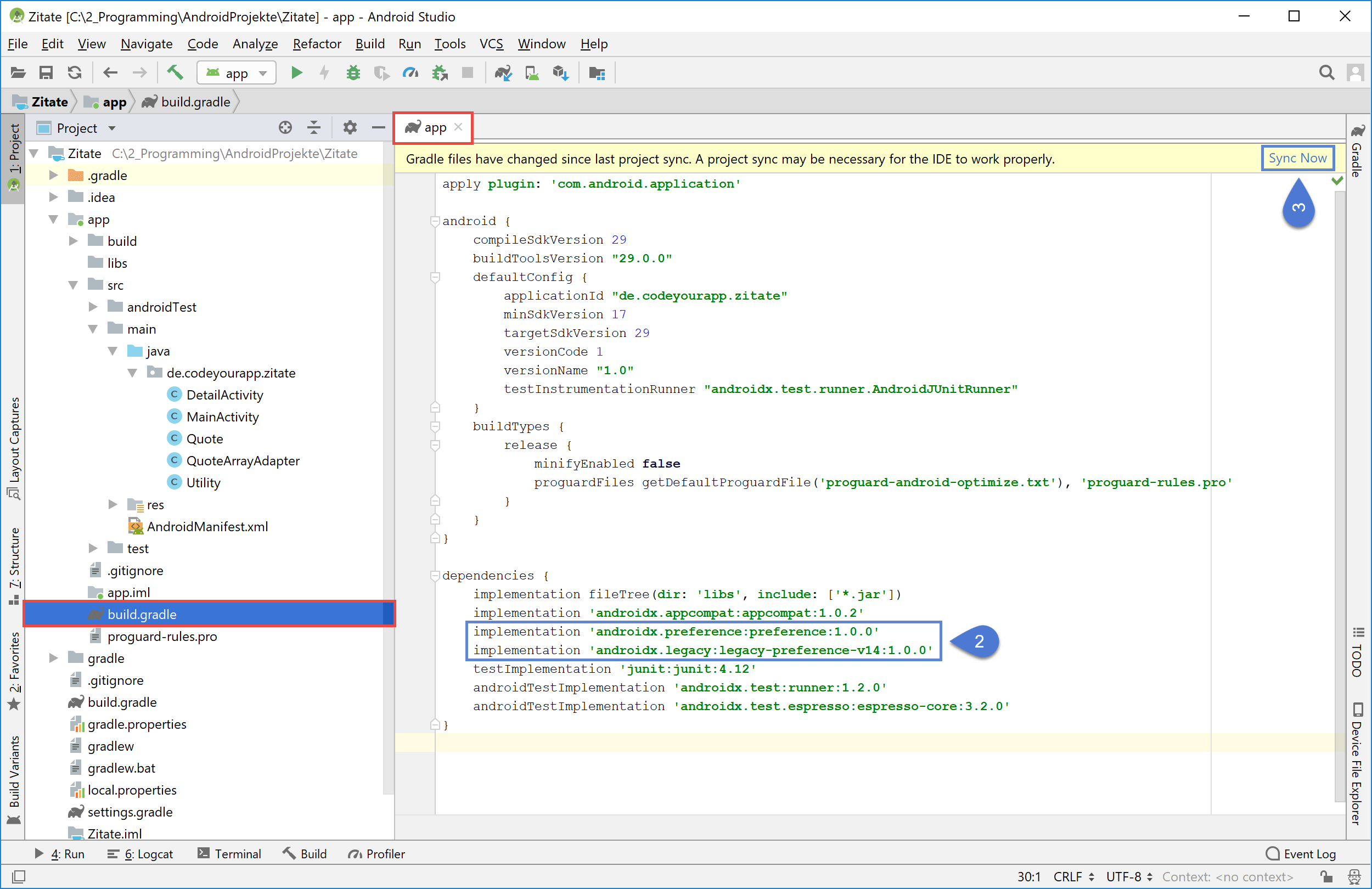Expand build folder under app
The height and width of the screenshot is (889, 1372).
(x=73, y=241)
